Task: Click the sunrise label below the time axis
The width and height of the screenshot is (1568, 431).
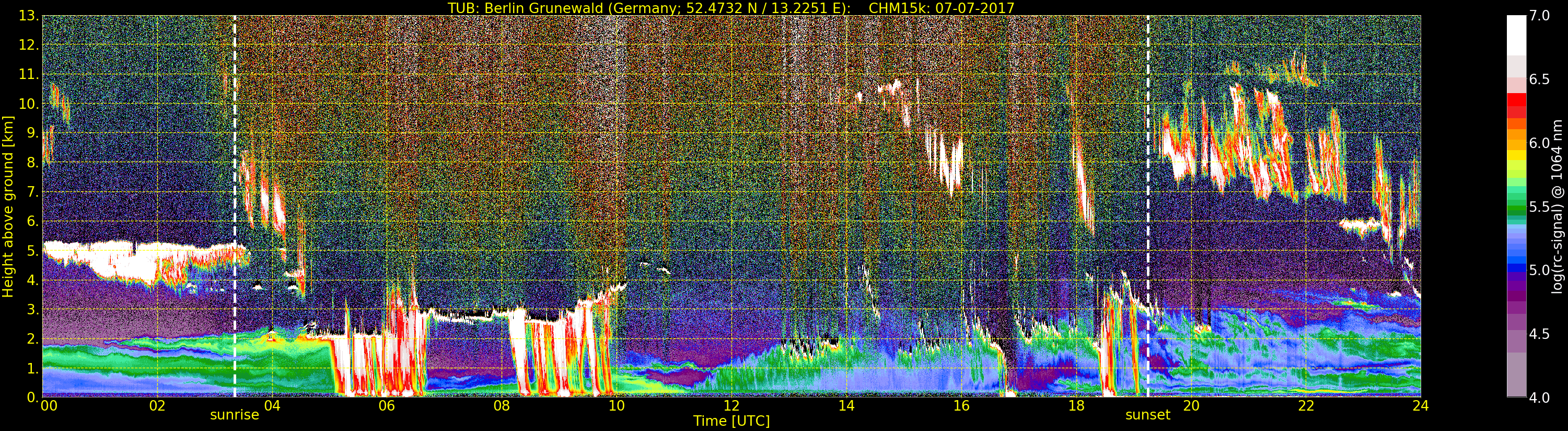Action: tap(235, 415)
